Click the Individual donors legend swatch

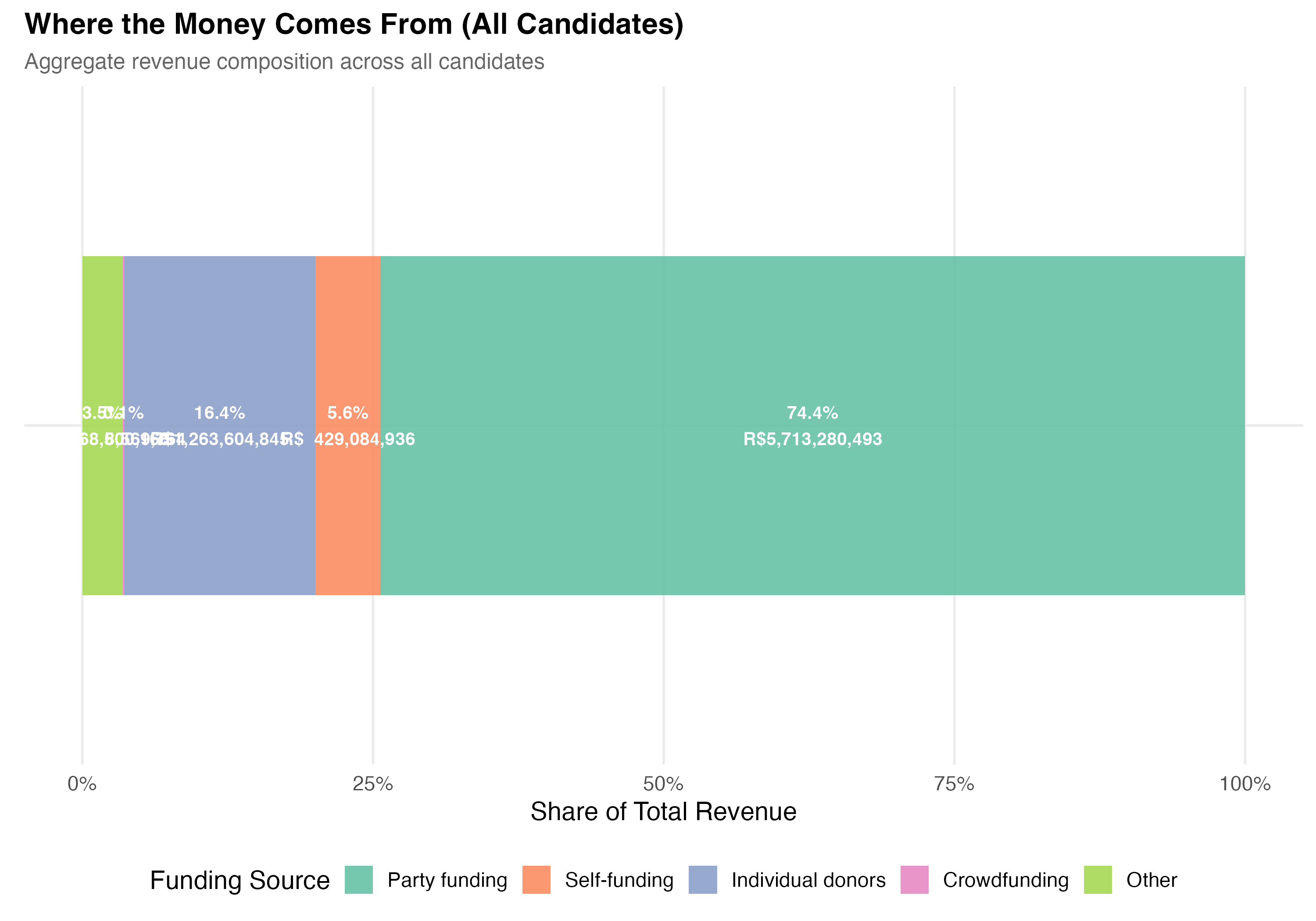pos(703,880)
